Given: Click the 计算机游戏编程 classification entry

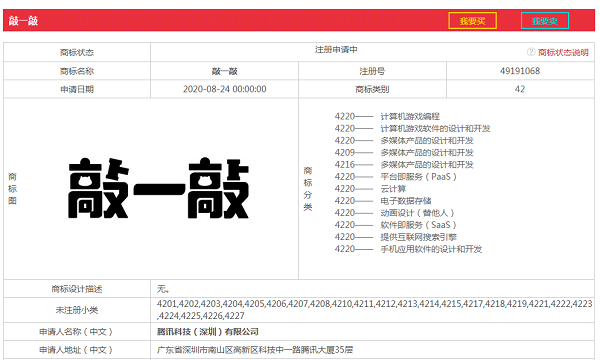Looking at the screenshot, I should 410,116.
